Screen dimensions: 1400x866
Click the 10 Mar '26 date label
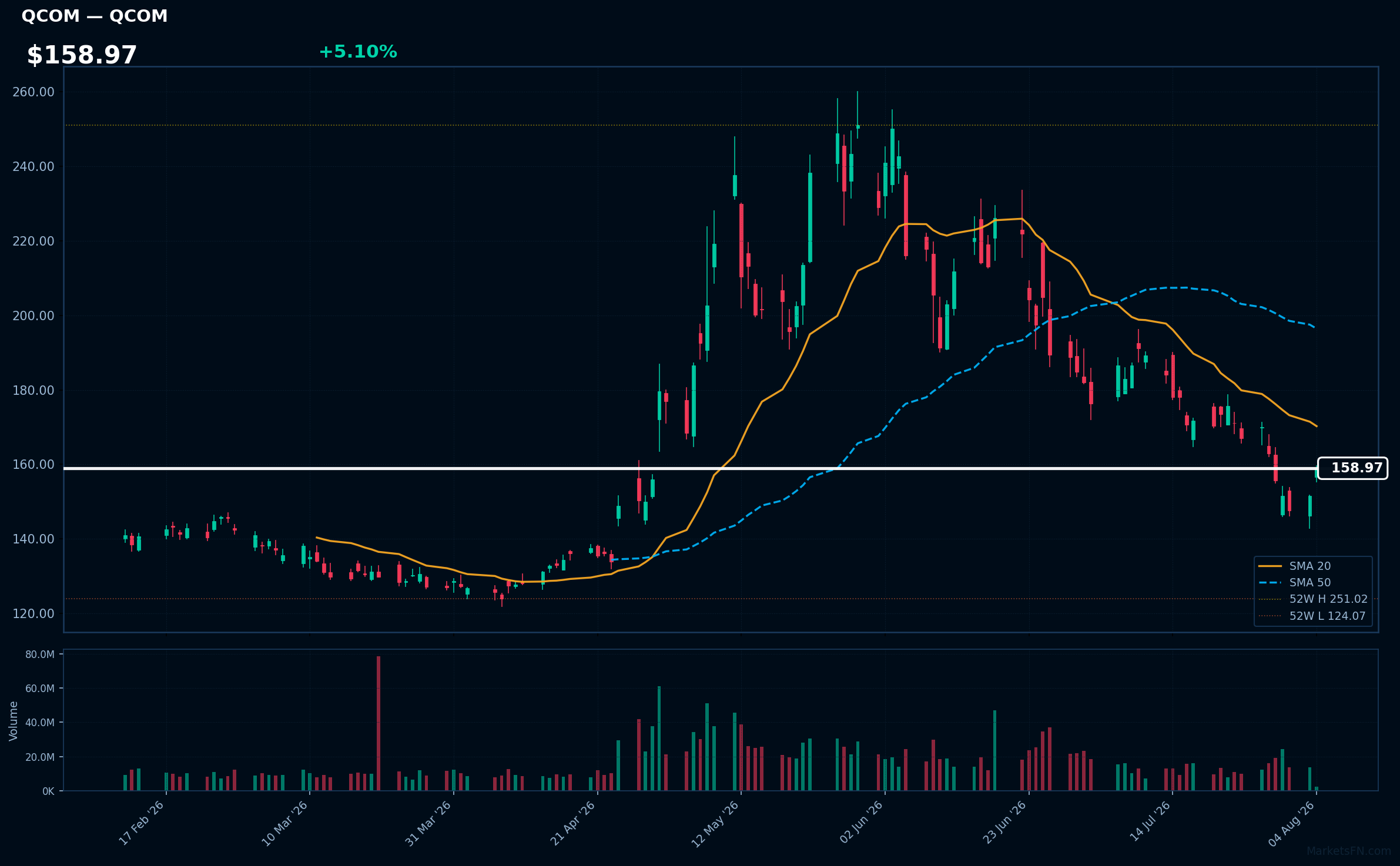click(x=284, y=823)
